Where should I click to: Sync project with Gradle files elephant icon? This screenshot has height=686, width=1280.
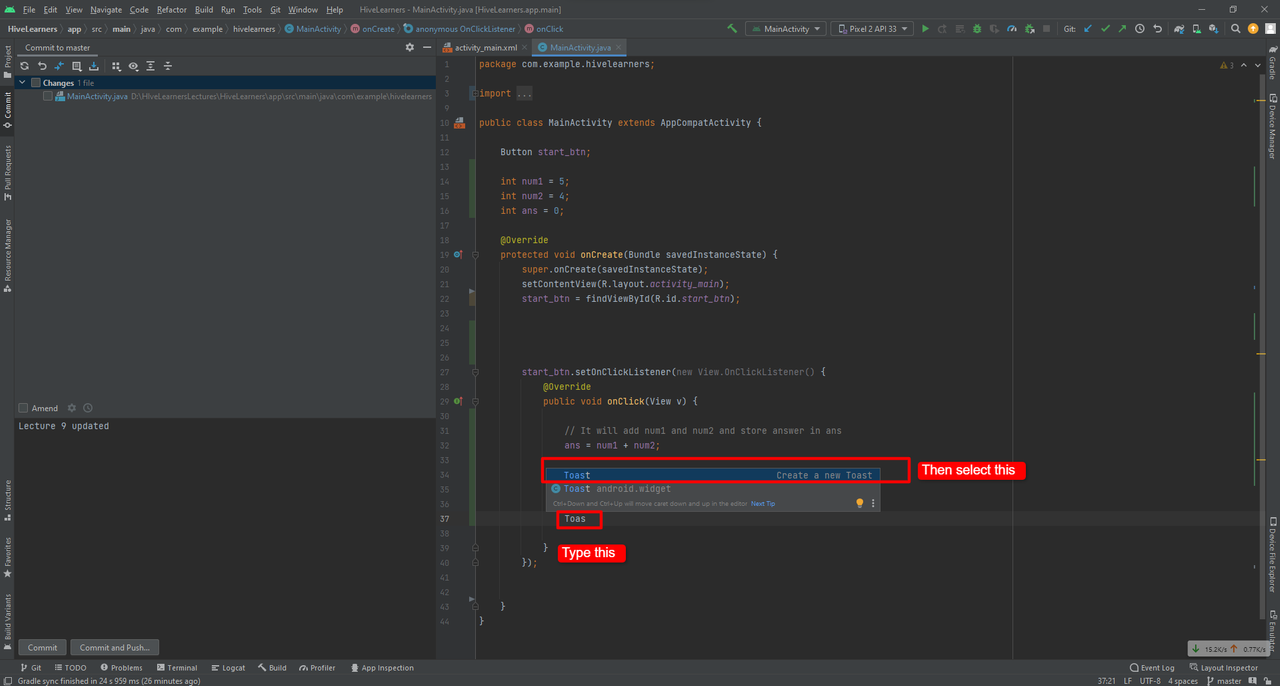[1179, 29]
